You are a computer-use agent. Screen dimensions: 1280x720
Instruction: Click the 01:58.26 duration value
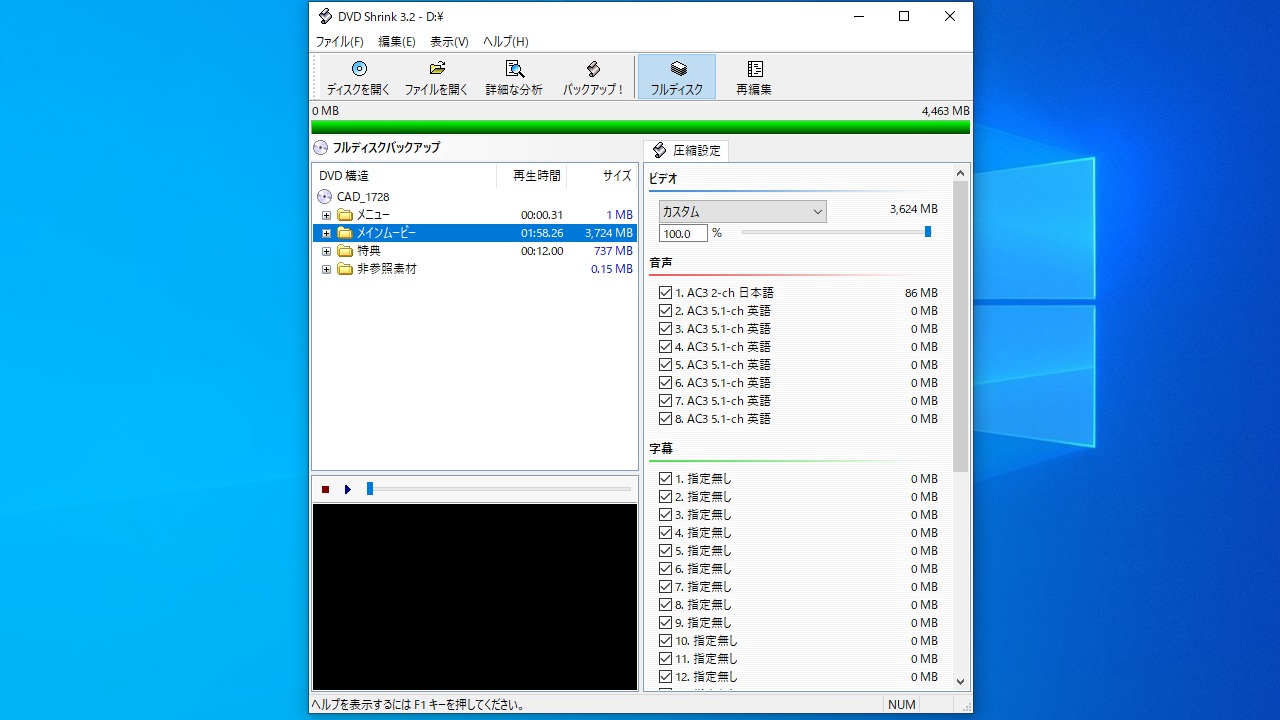point(542,233)
